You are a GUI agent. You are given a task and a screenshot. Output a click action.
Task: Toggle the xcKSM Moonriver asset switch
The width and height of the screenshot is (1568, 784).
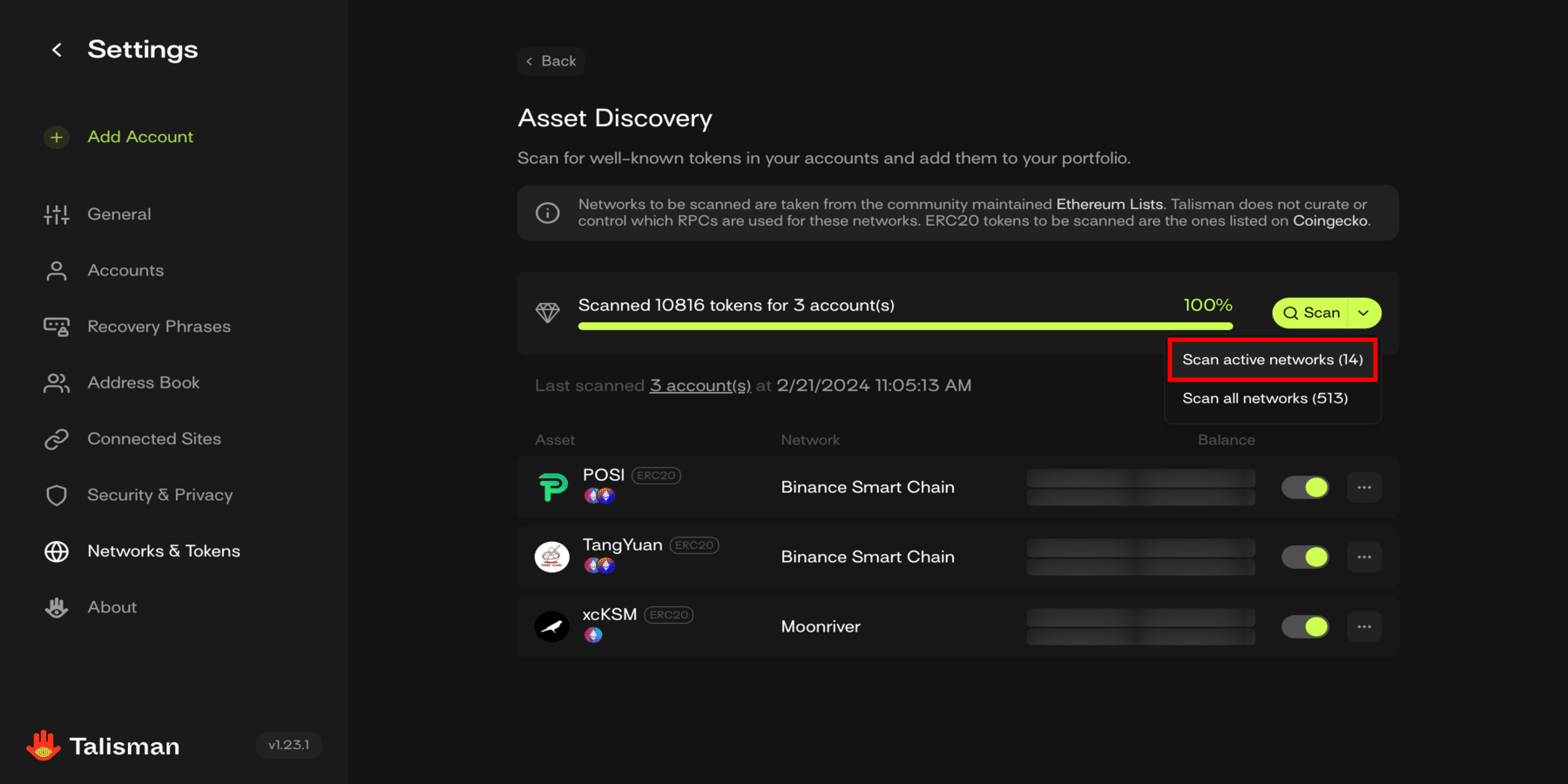pyautogui.click(x=1305, y=627)
